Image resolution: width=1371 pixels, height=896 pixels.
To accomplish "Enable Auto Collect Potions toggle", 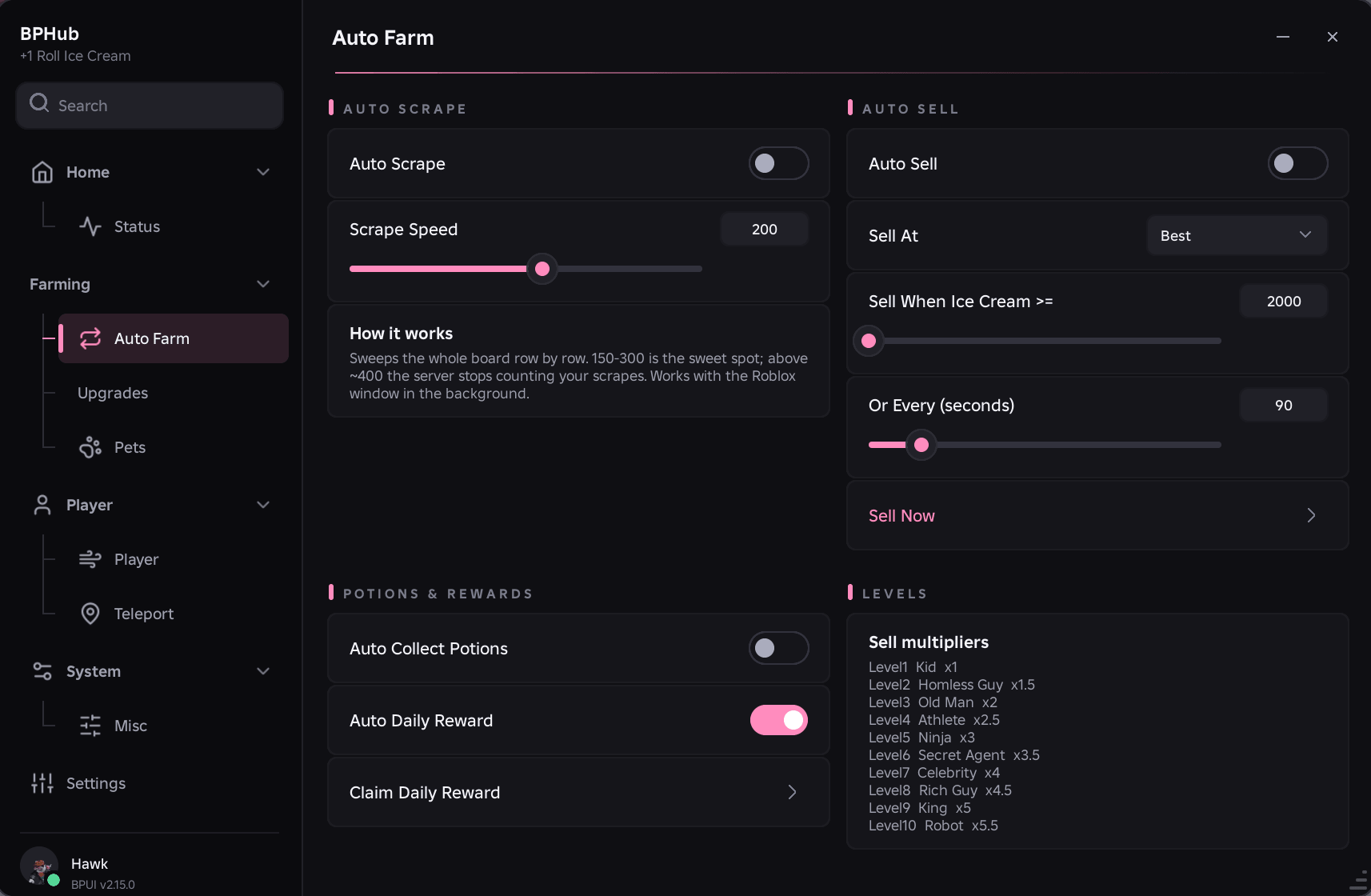I will tap(778, 648).
